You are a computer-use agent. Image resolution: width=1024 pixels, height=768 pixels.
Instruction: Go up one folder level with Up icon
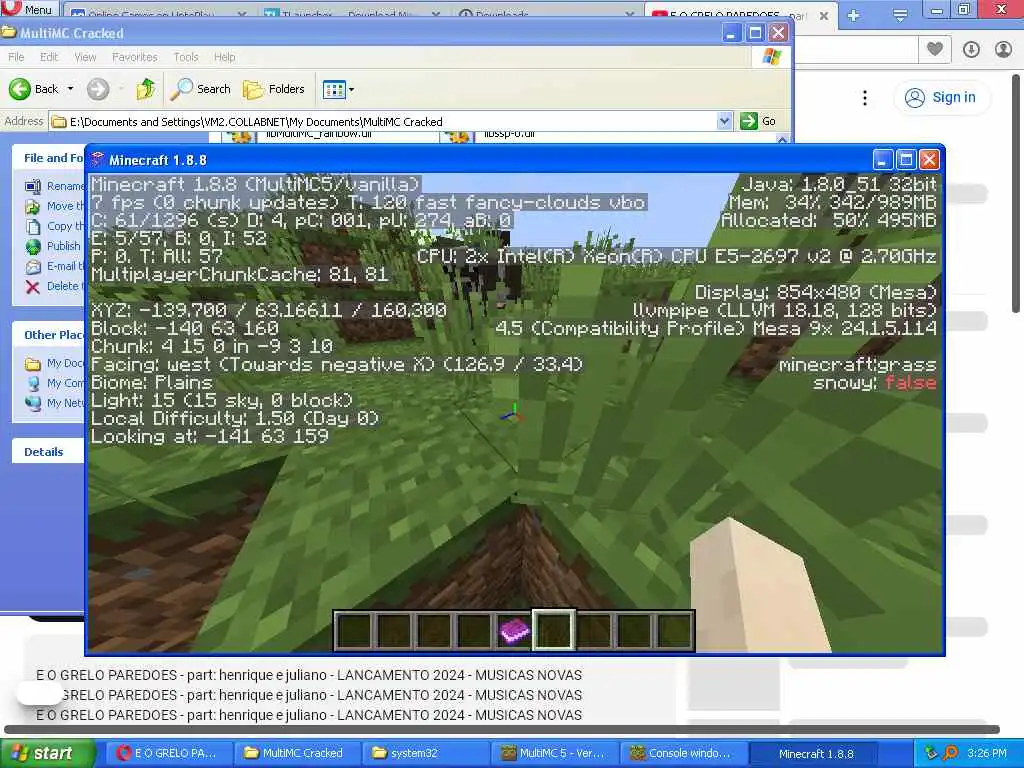(146, 89)
